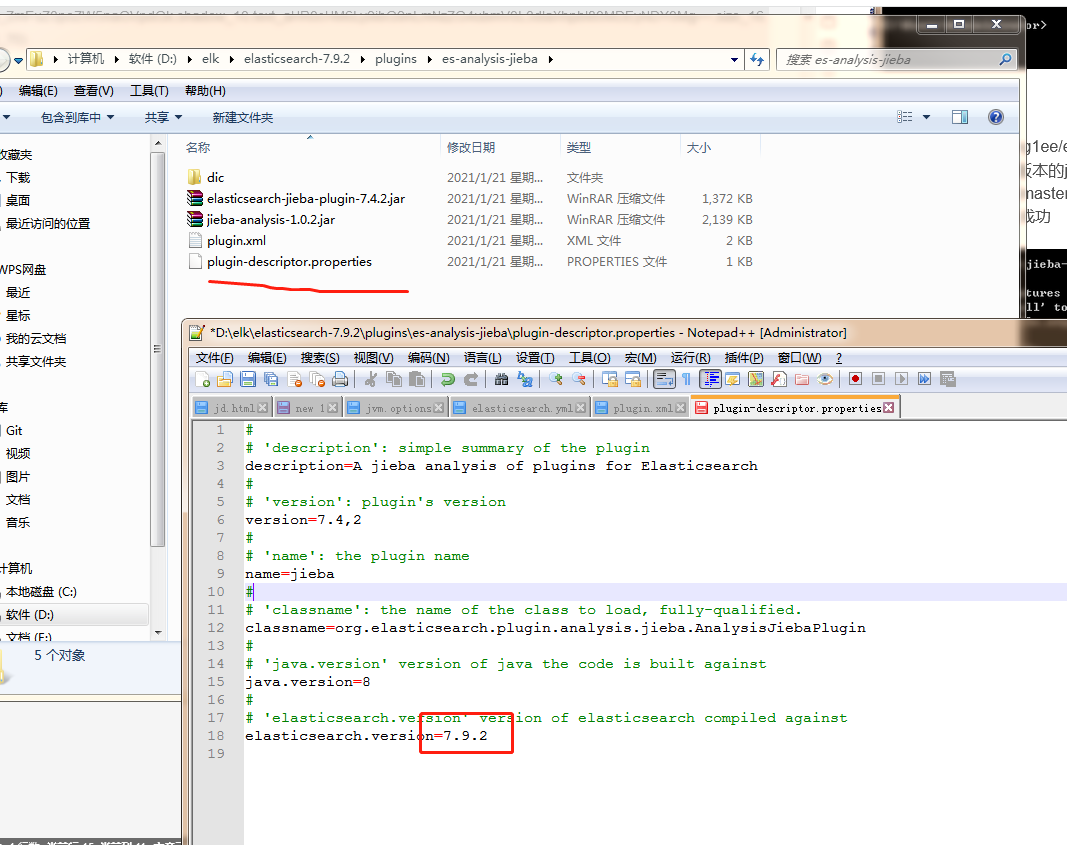Image resolution: width=1067 pixels, height=845 pixels.
Task: Click the blue Explorer help icon
Action: (x=996, y=117)
